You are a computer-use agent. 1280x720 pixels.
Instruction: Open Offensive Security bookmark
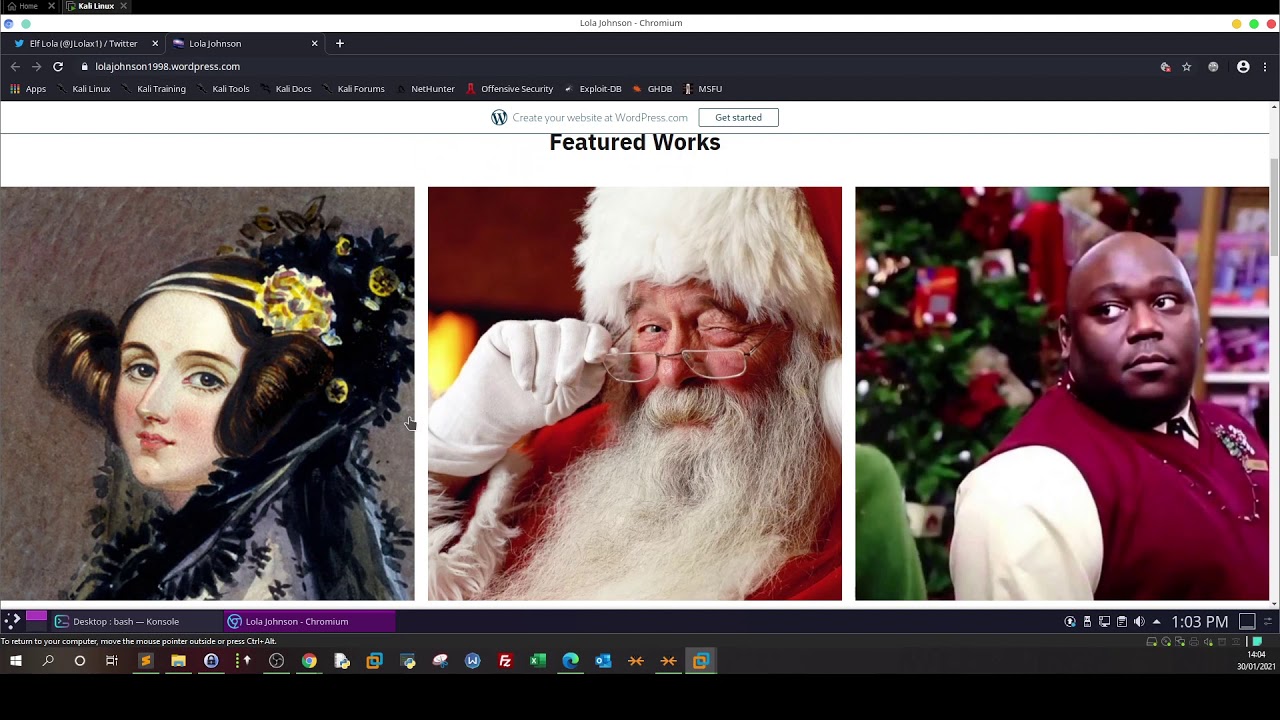click(x=509, y=89)
